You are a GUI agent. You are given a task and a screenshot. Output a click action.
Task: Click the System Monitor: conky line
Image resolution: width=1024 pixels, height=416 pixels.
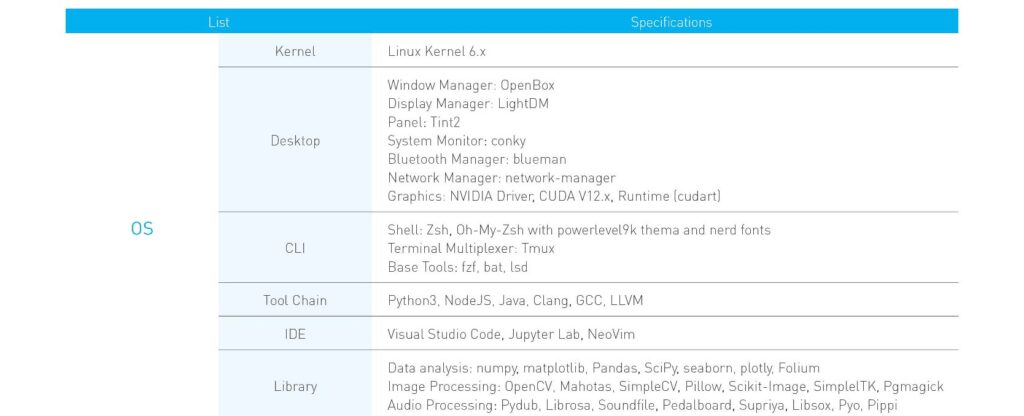click(x=456, y=140)
